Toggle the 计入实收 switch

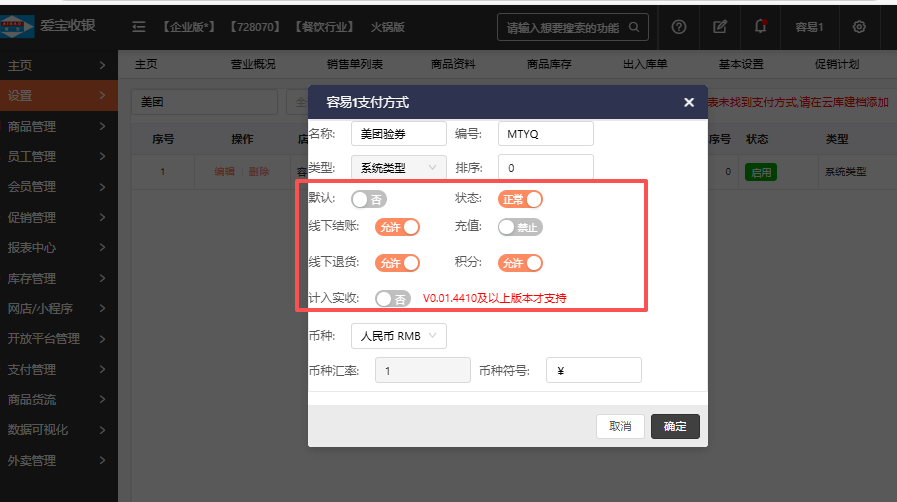[x=392, y=298]
